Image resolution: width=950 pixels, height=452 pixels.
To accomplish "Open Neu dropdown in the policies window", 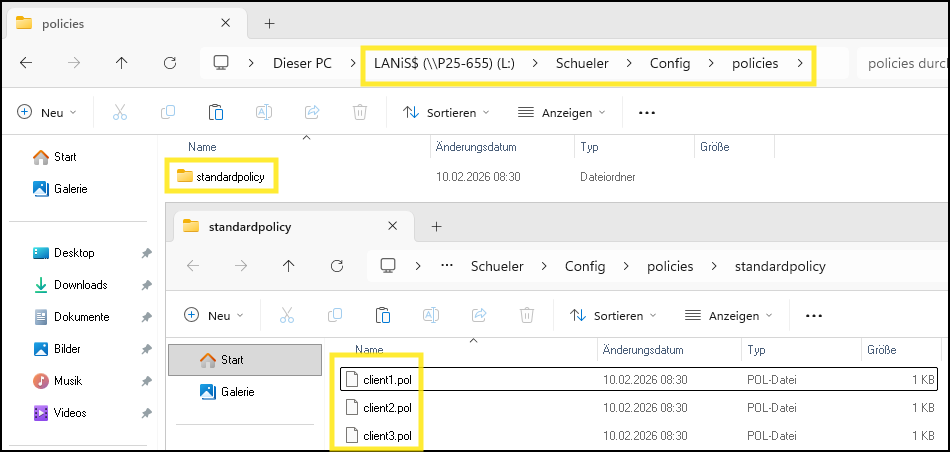I will click(x=46, y=113).
